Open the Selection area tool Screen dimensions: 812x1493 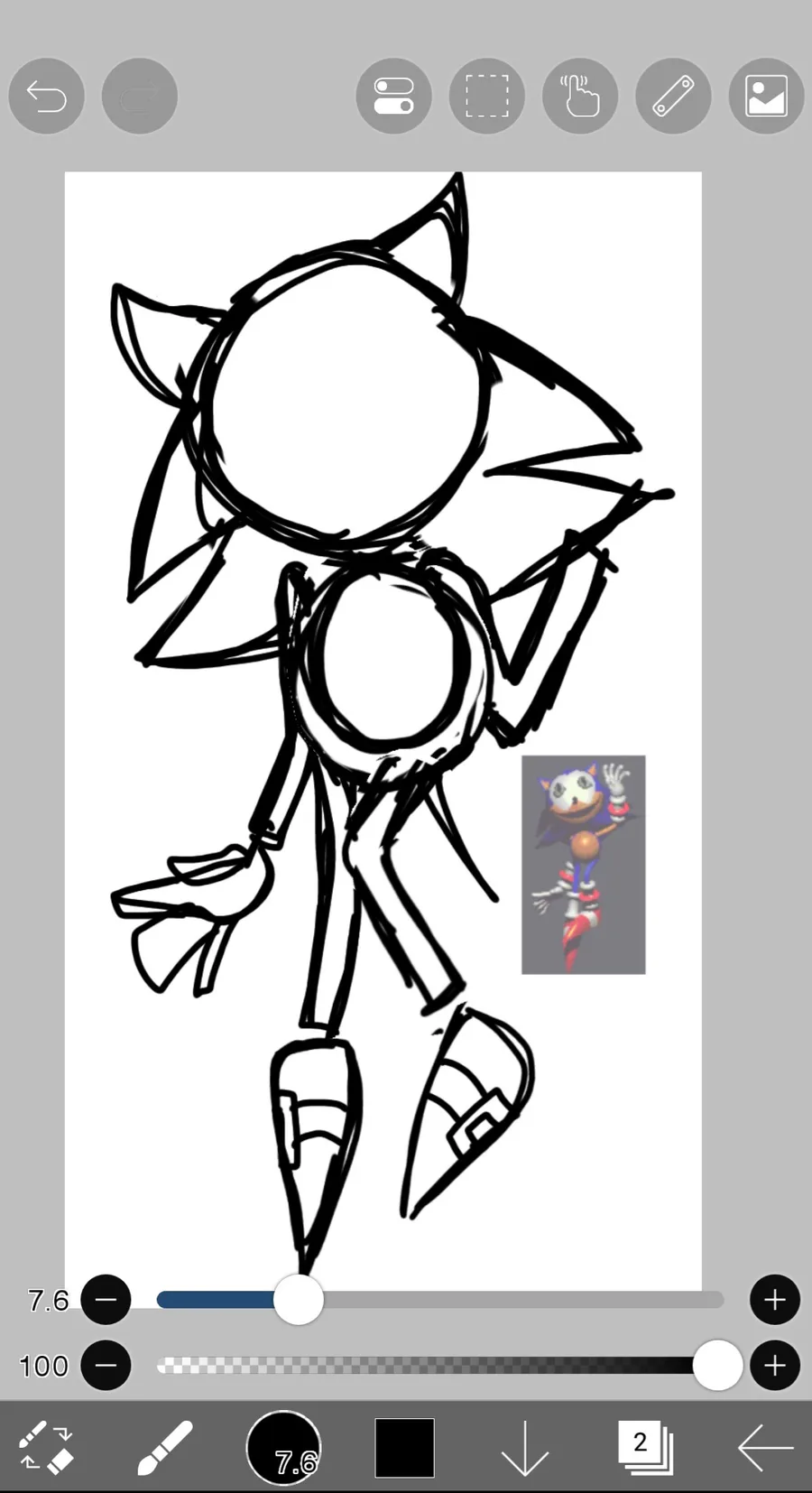(x=487, y=96)
